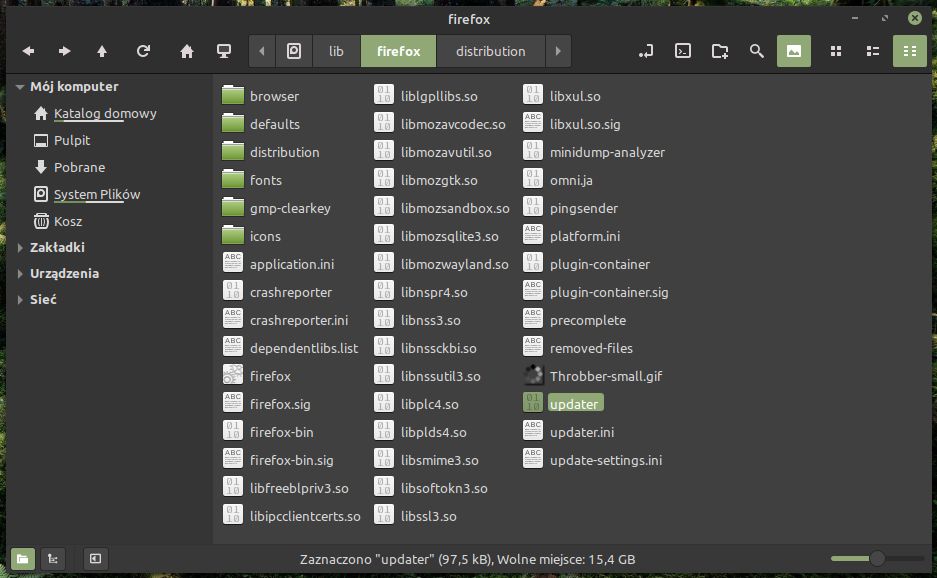Screen dimensions: 937x578
Task: Hide the sidebar using the status bar button
Action: point(96,559)
